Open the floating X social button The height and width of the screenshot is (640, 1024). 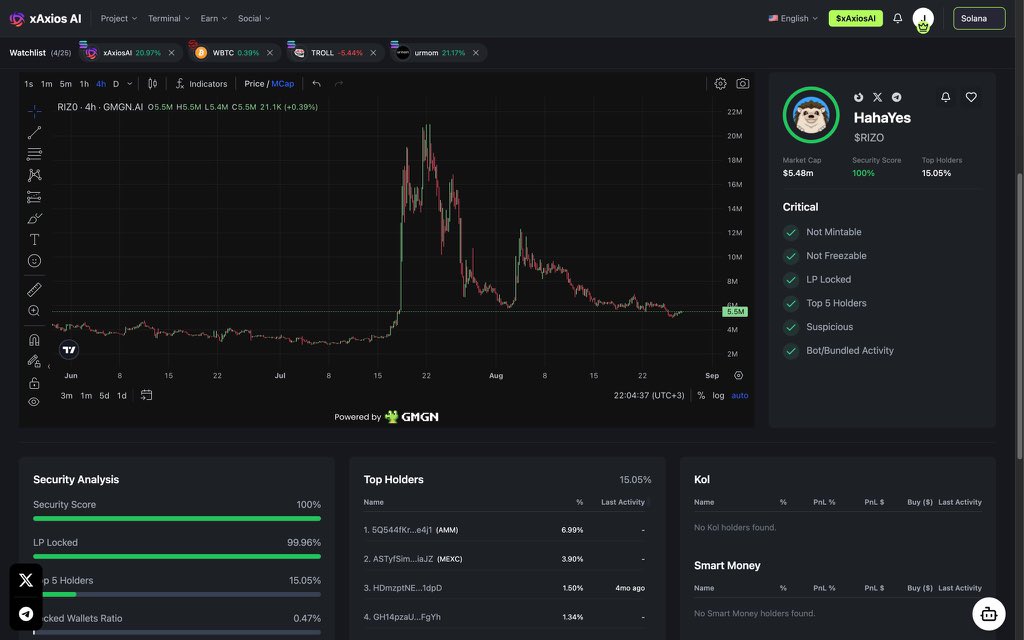pos(26,580)
